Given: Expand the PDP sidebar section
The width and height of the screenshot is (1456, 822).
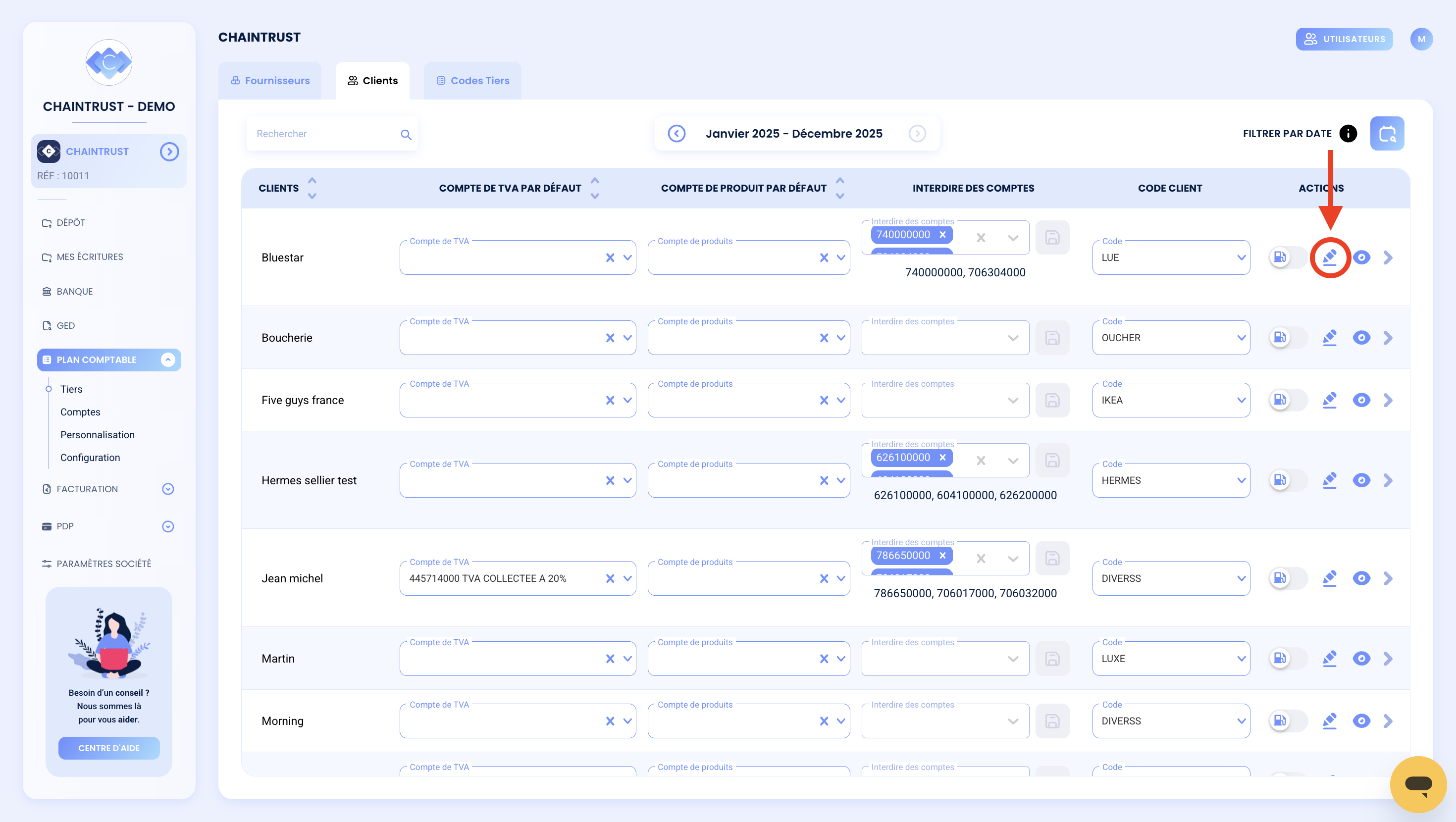Looking at the screenshot, I should (168, 526).
